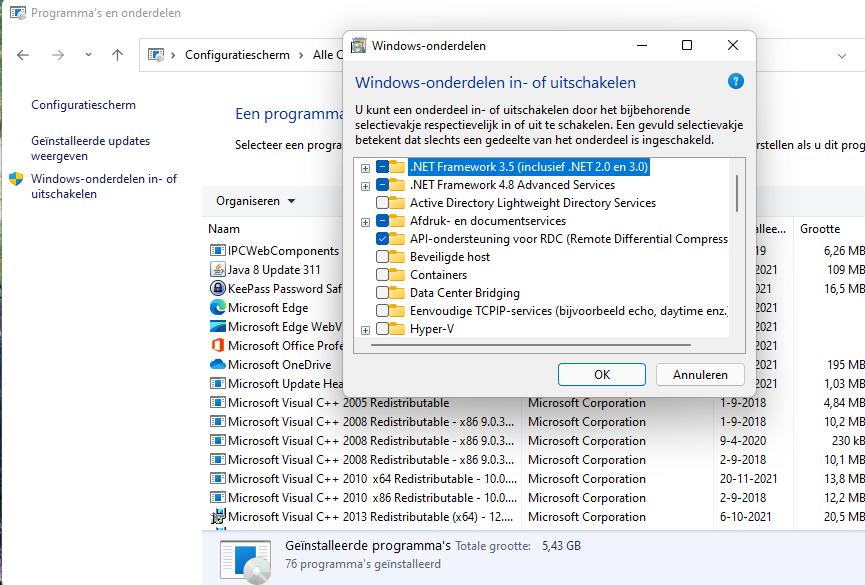The height and width of the screenshot is (585, 865).
Task: Open the Organiseren dropdown menu
Action: pos(255,201)
